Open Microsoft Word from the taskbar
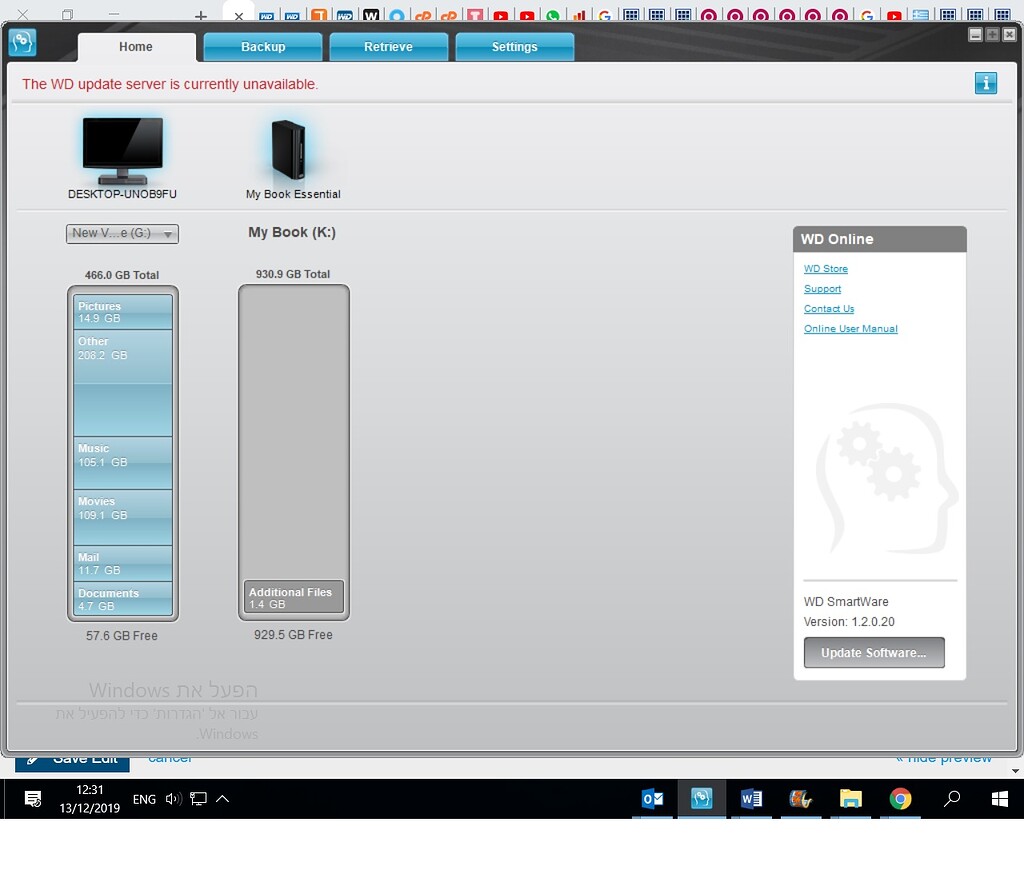Image resolution: width=1024 pixels, height=870 pixels. coord(752,799)
